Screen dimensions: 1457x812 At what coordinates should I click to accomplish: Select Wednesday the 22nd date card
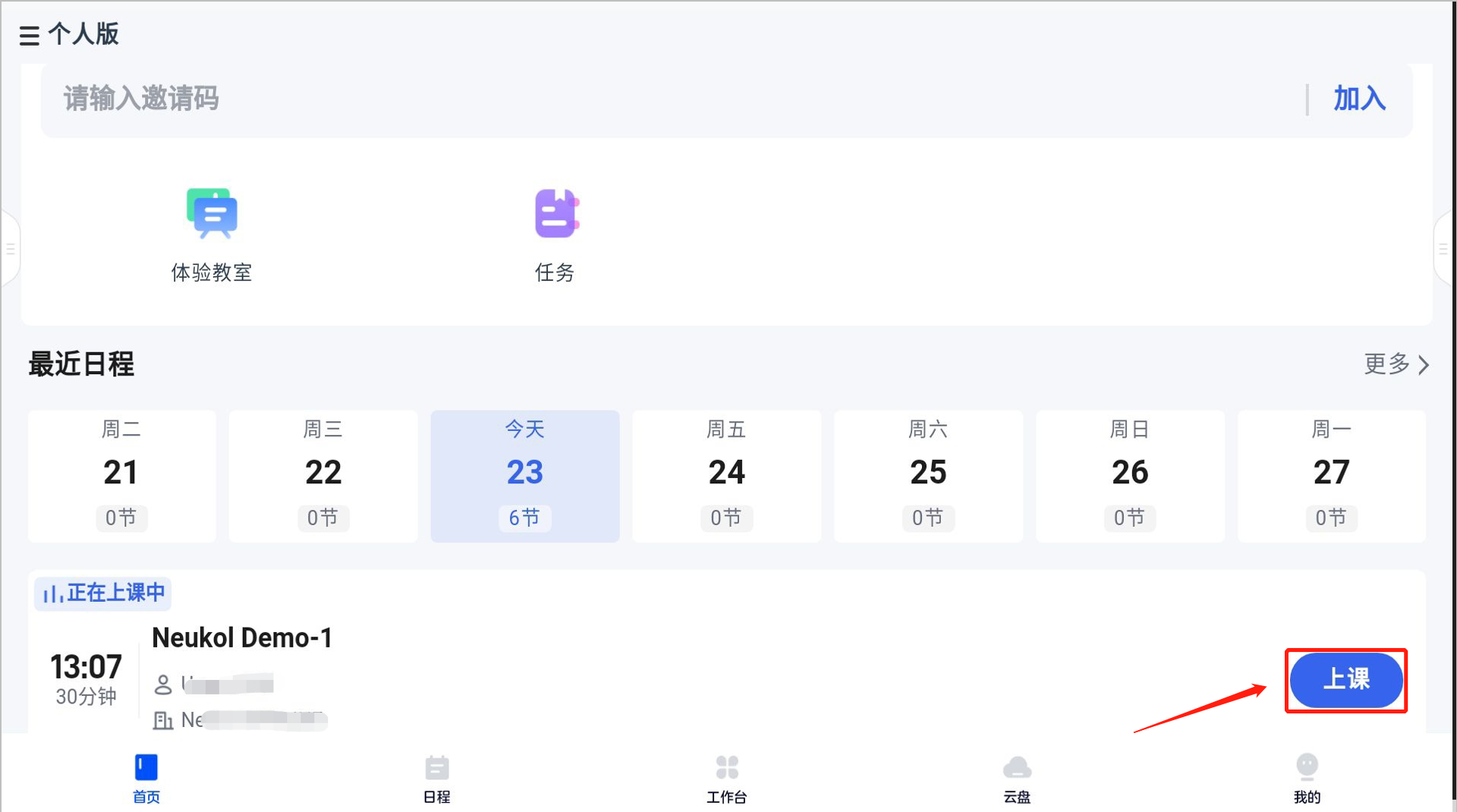[323, 476]
